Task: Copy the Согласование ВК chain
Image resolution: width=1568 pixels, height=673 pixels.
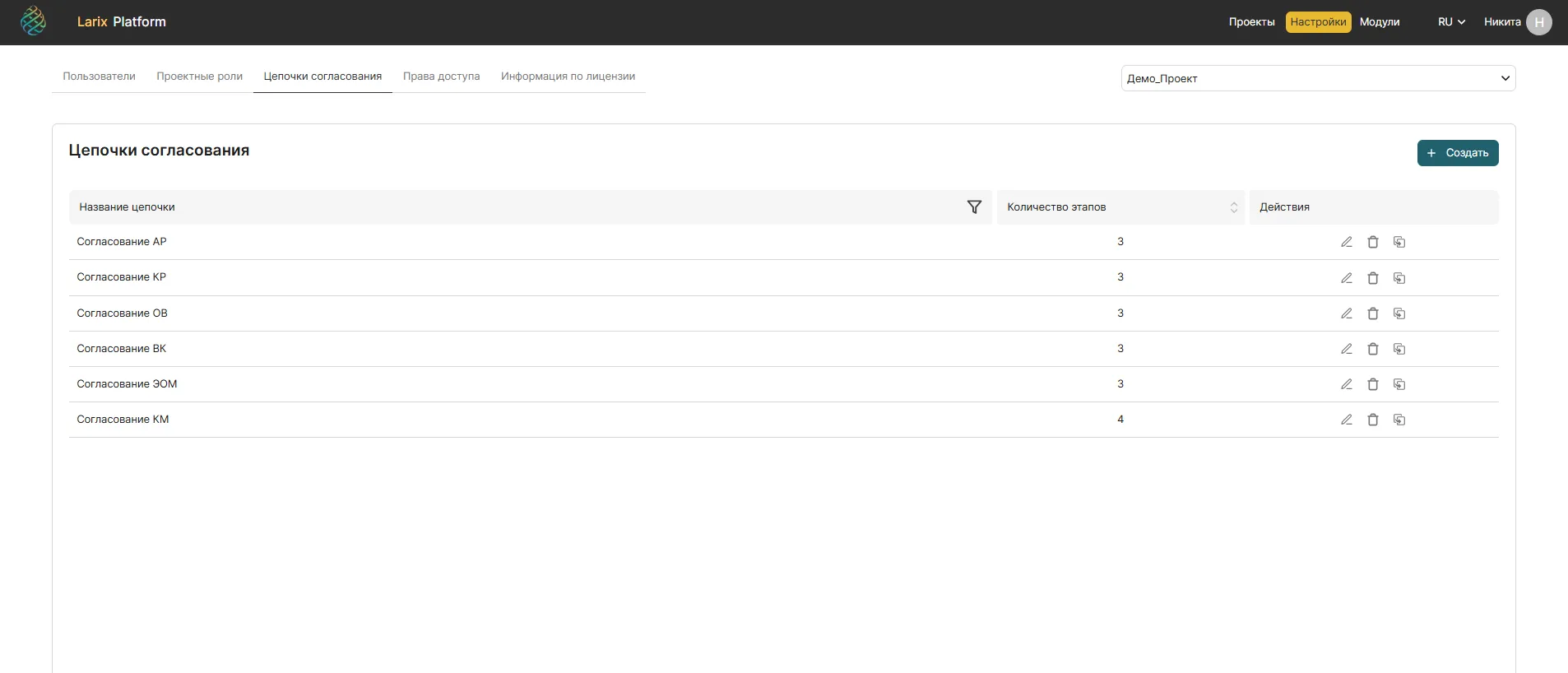Action: coord(1399,349)
